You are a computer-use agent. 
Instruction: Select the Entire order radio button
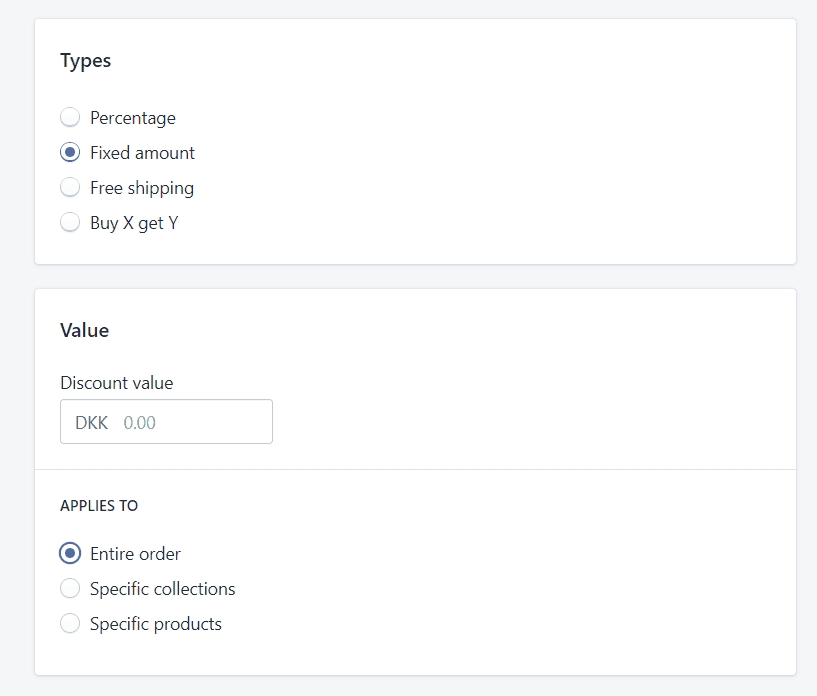coord(70,553)
